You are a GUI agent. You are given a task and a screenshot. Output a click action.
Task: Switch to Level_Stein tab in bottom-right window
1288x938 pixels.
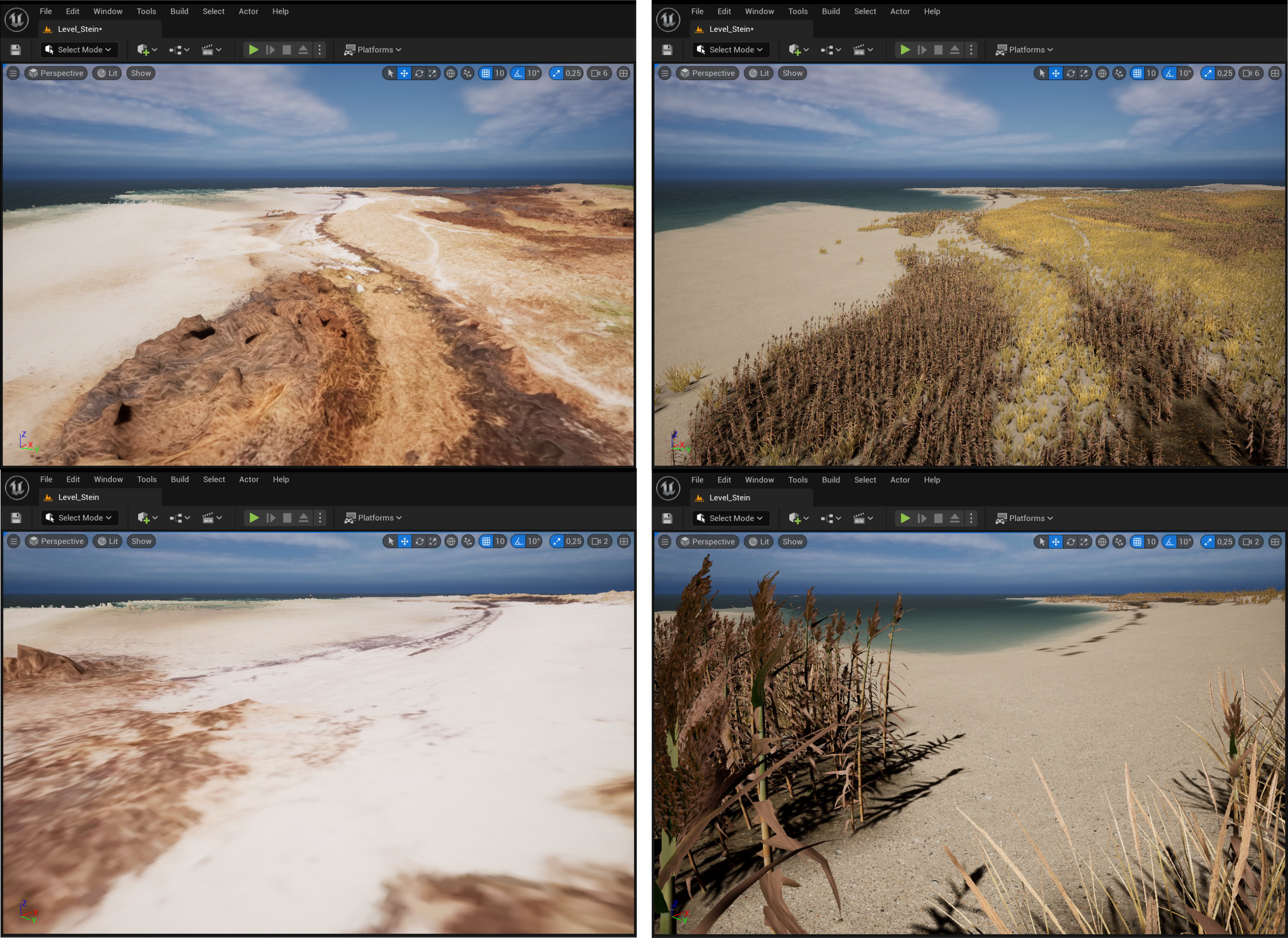click(729, 498)
